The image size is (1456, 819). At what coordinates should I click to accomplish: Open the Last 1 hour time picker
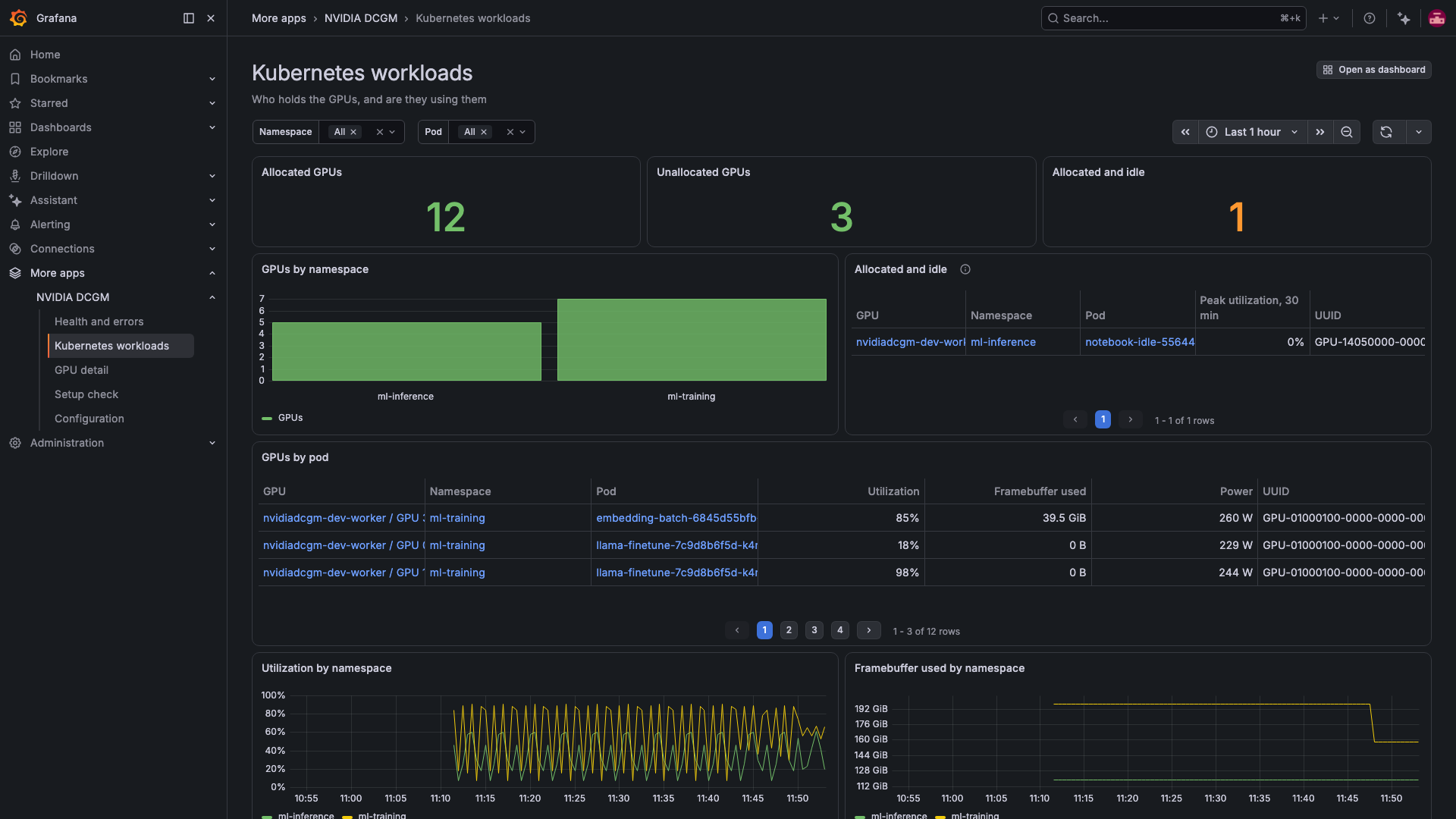(1253, 132)
